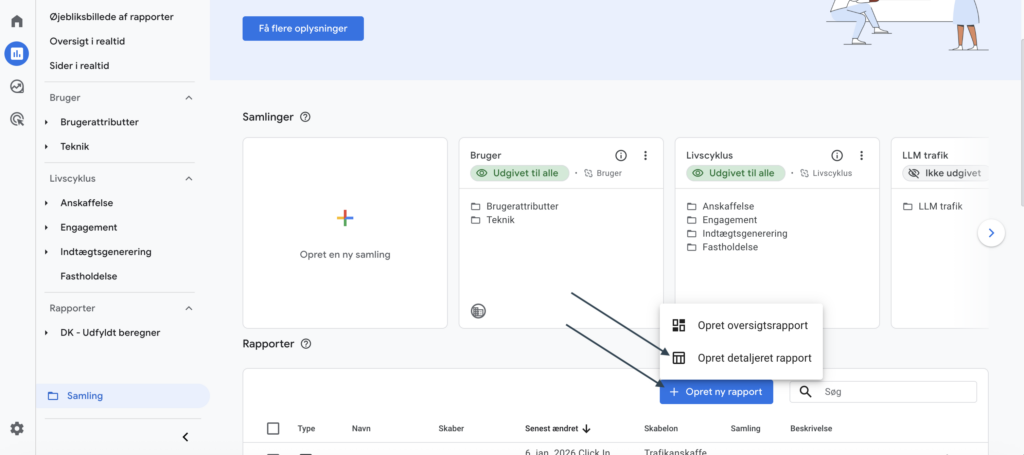Open the Home icon in left rail
Image resolution: width=1024 pixels, height=455 pixels.
[x=17, y=21]
